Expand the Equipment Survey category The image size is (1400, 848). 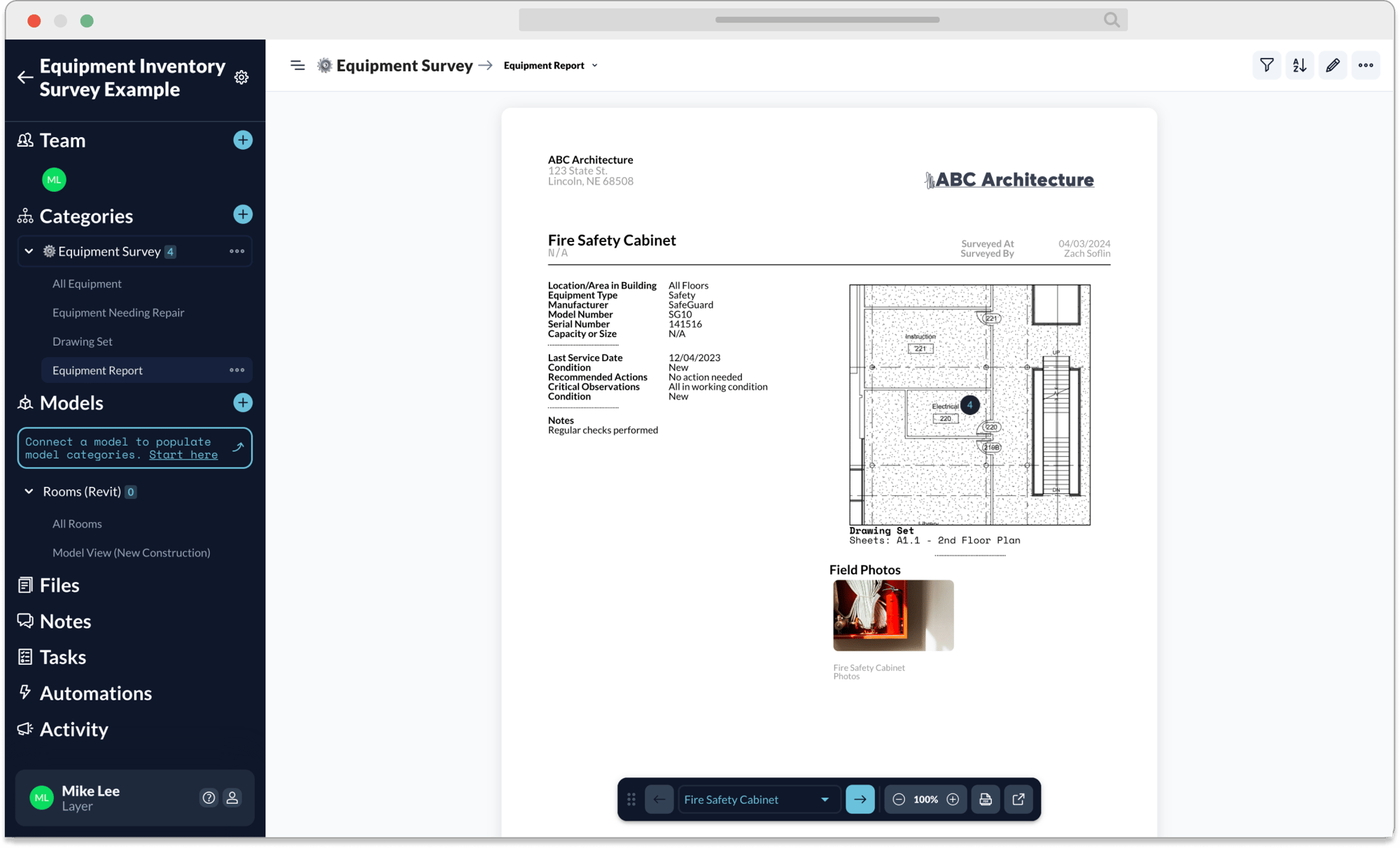[29, 251]
